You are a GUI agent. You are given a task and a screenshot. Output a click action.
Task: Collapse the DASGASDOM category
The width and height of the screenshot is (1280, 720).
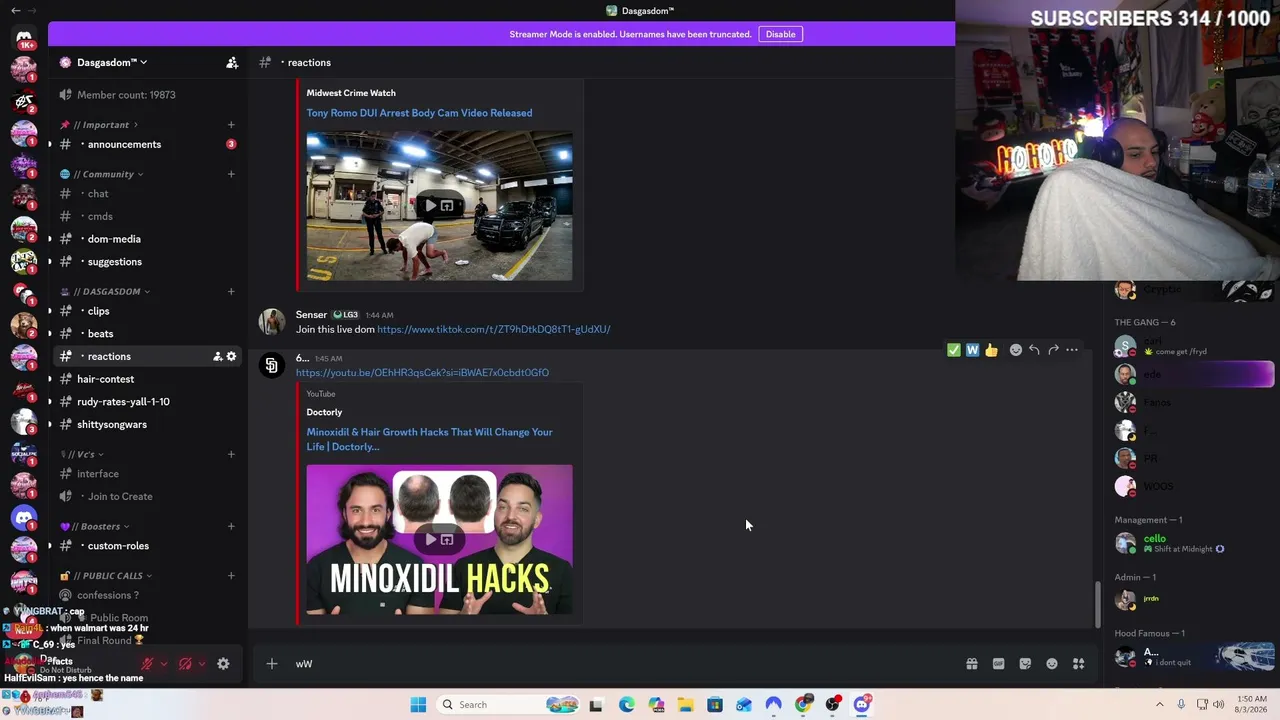pos(104,291)
